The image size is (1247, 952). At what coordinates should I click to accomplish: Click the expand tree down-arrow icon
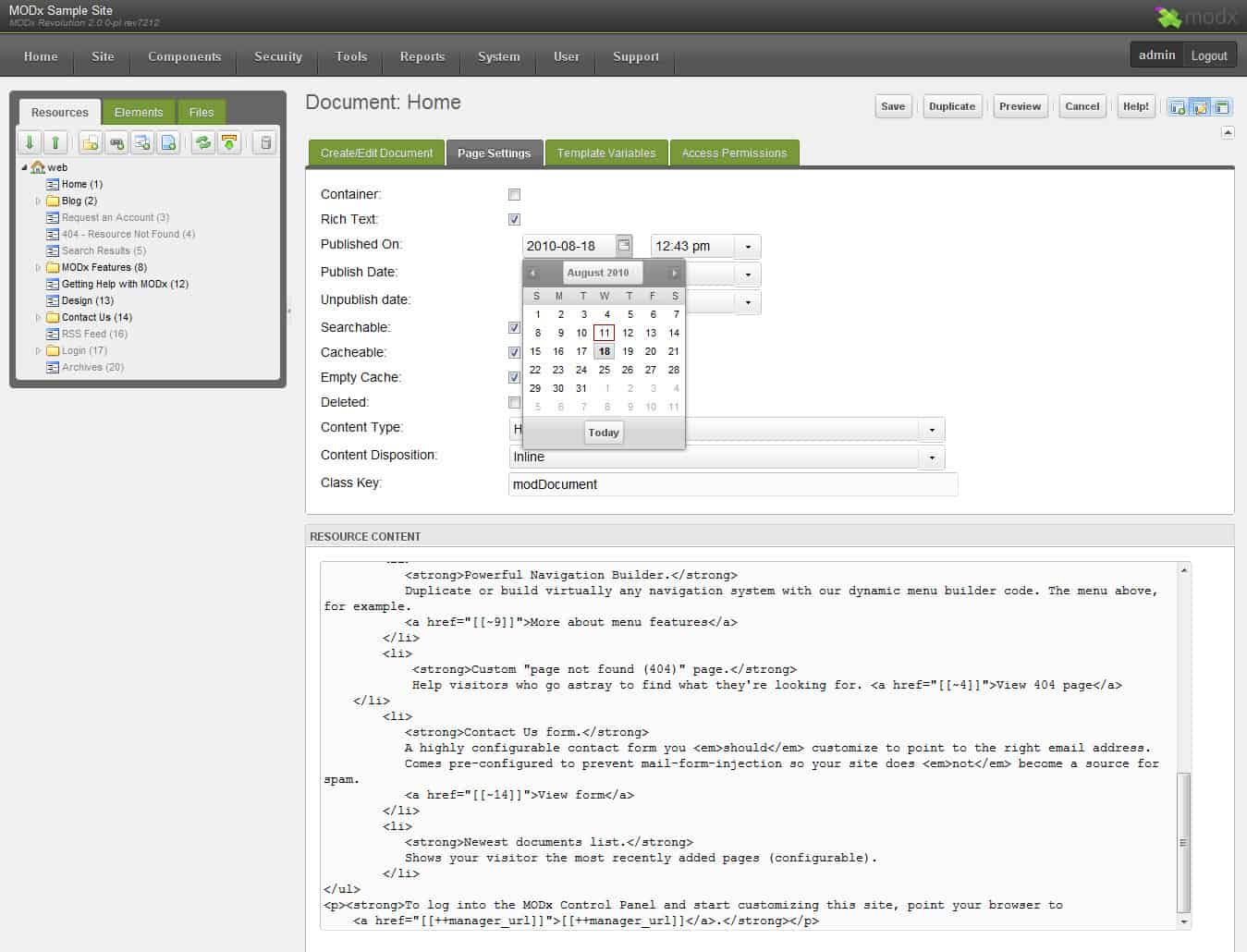pyautogui.click(x=30, y=142)
